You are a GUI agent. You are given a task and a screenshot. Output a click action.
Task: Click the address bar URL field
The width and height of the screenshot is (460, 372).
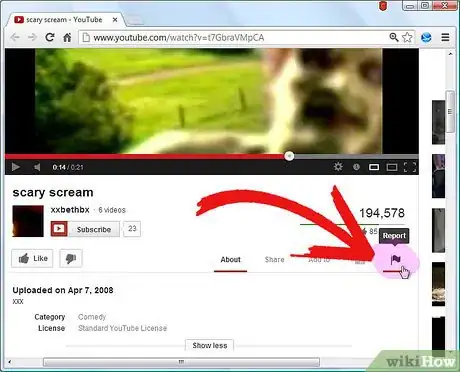point(233,37)
